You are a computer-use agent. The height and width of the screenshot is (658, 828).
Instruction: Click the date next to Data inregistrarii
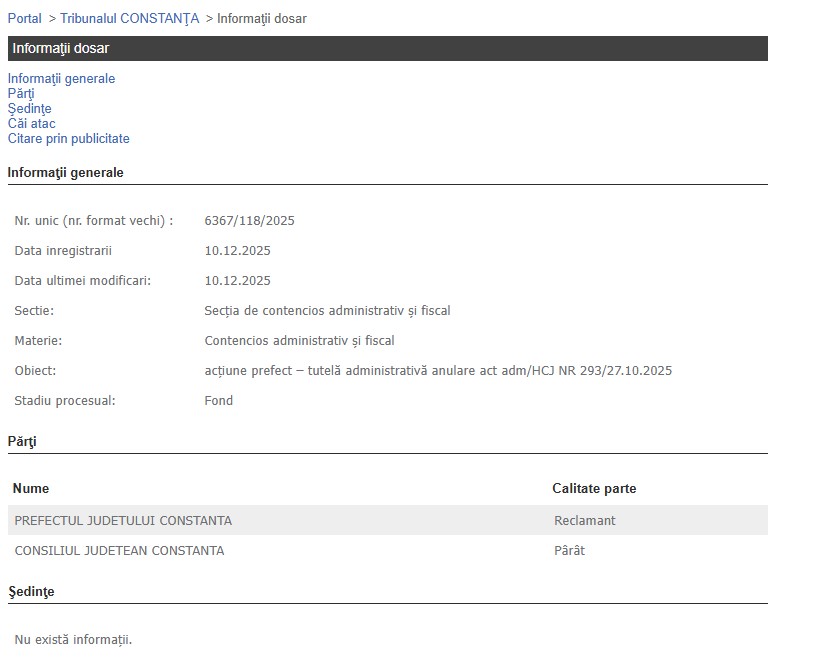click(237, 251)
